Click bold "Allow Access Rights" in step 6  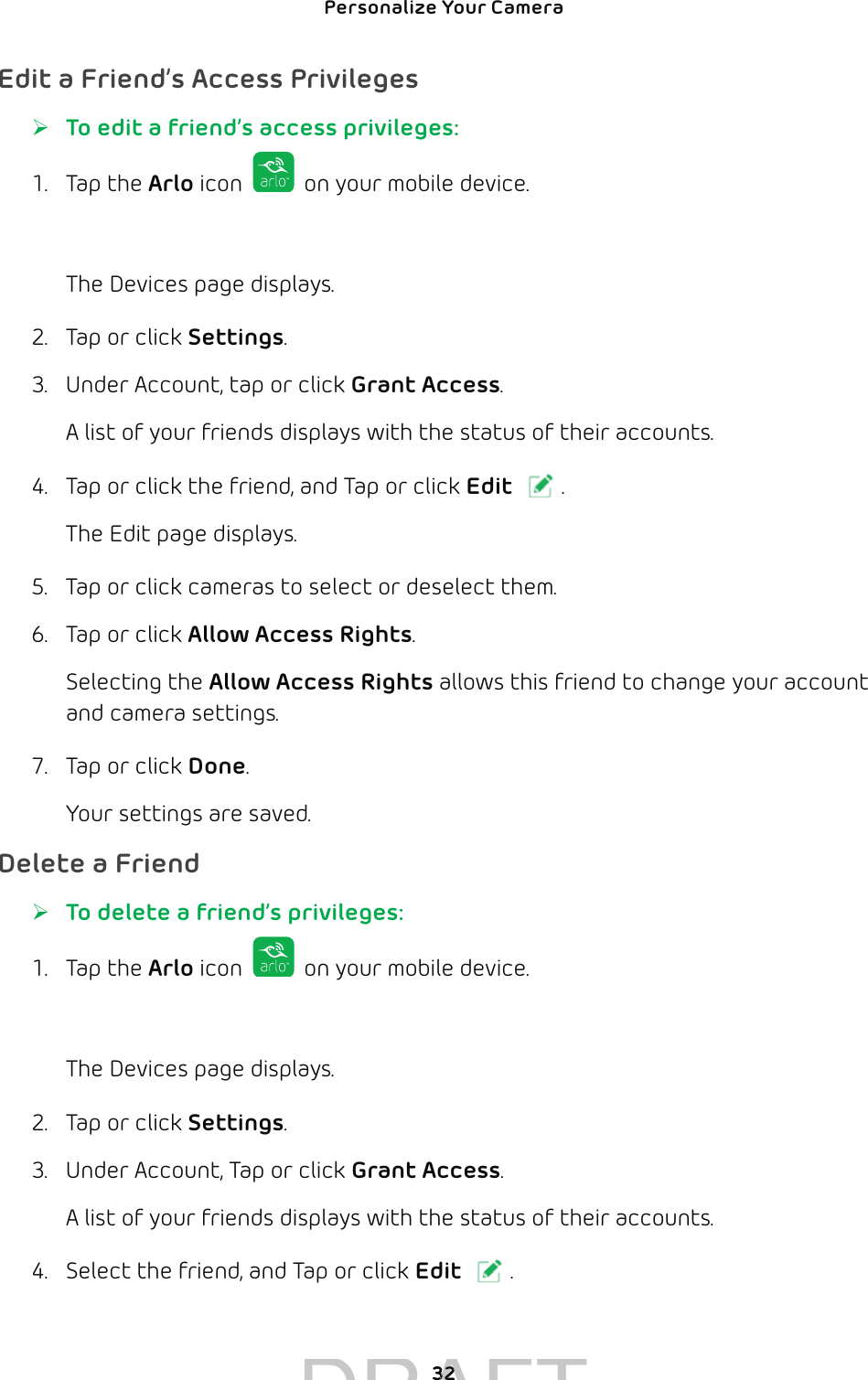[300, 635]
